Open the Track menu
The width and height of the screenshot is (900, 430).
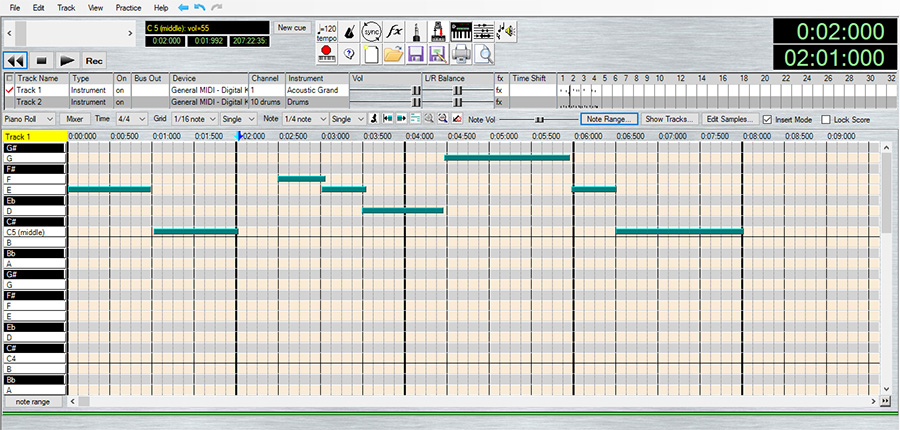tap(66, 8)
